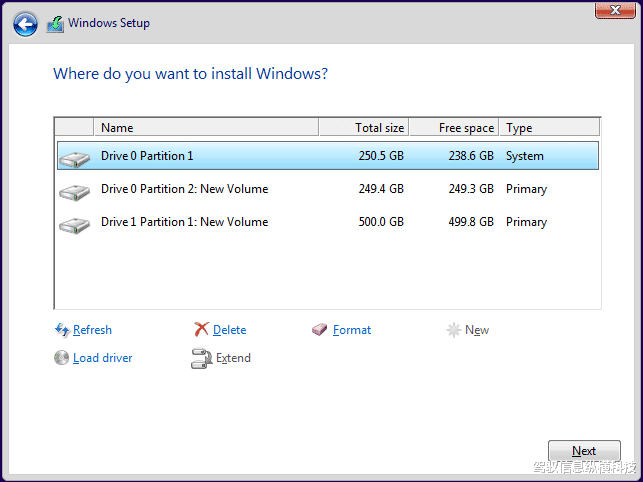
Task: Click the Format link text
Action: point(352,330)
